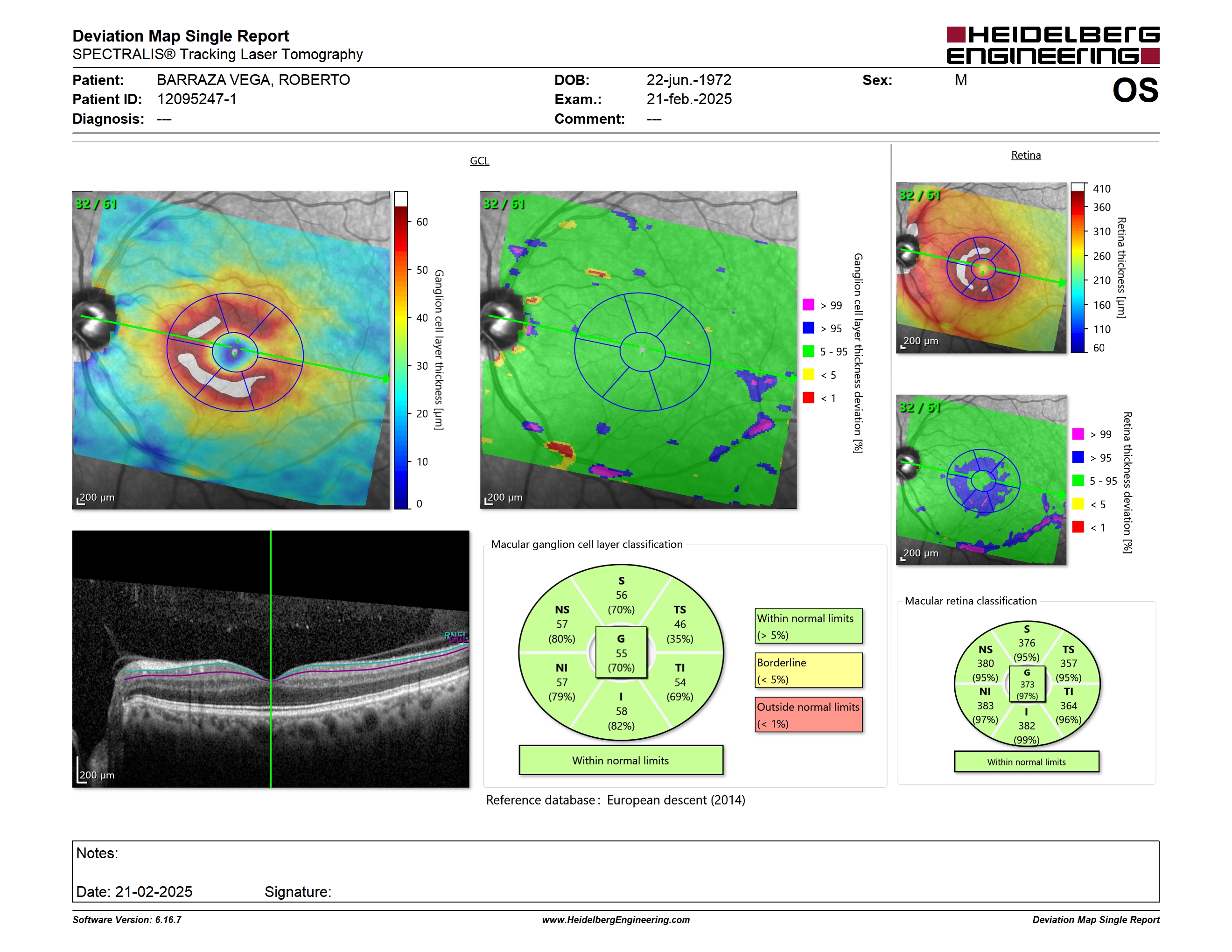Click the Sex value M

[x=961, y=80]
